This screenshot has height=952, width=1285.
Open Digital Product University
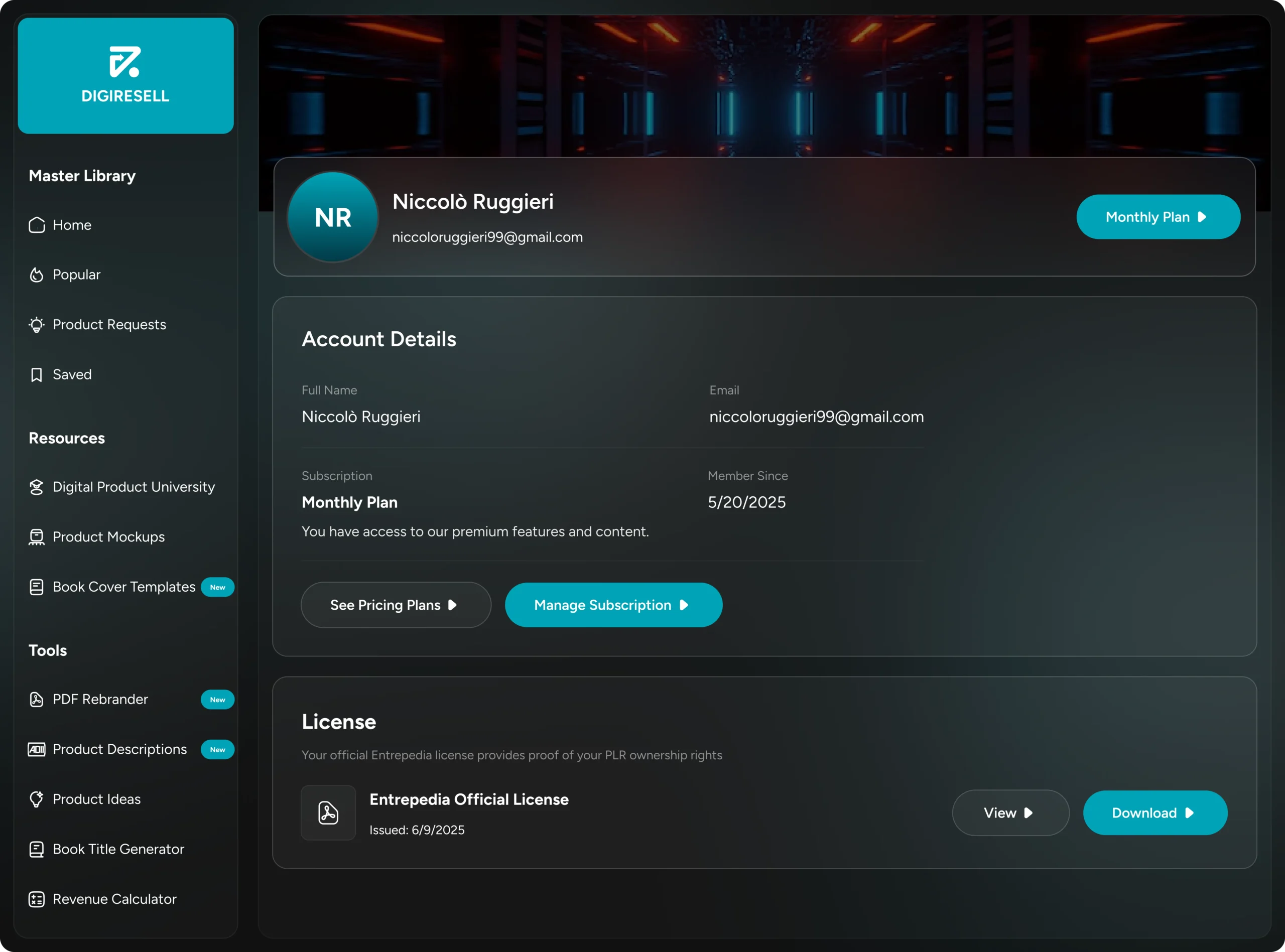tap(133, 487)
